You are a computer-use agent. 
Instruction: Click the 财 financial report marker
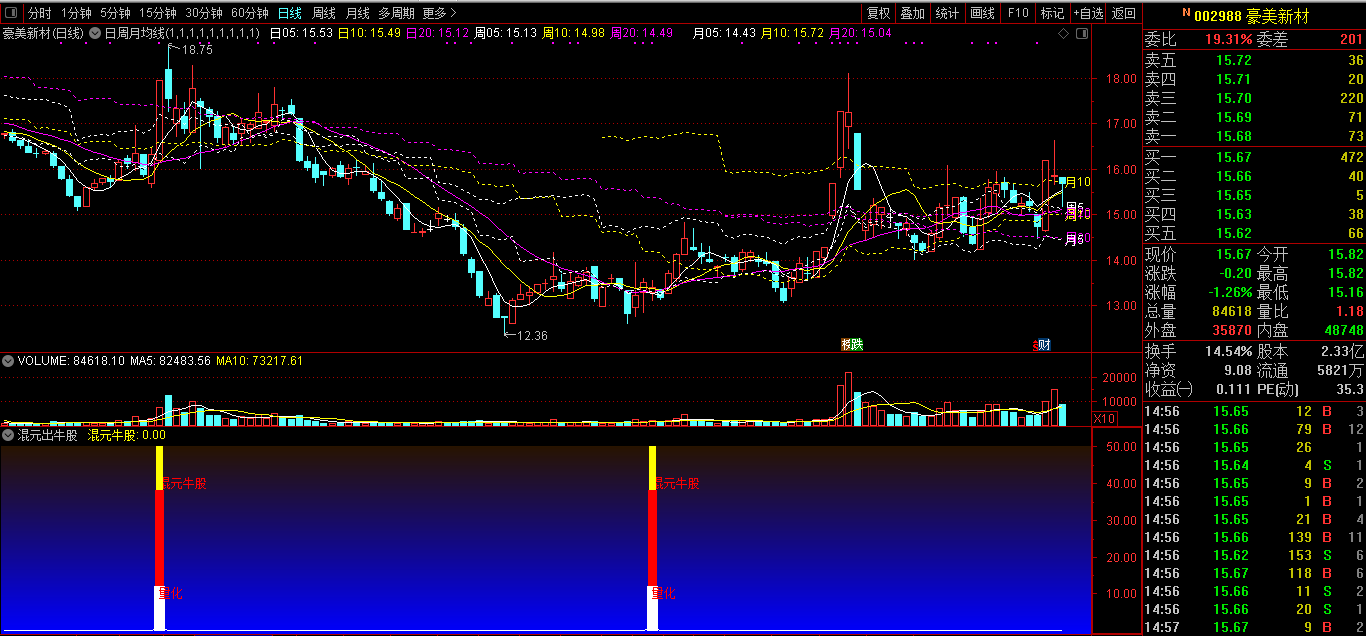(1043, 345)
